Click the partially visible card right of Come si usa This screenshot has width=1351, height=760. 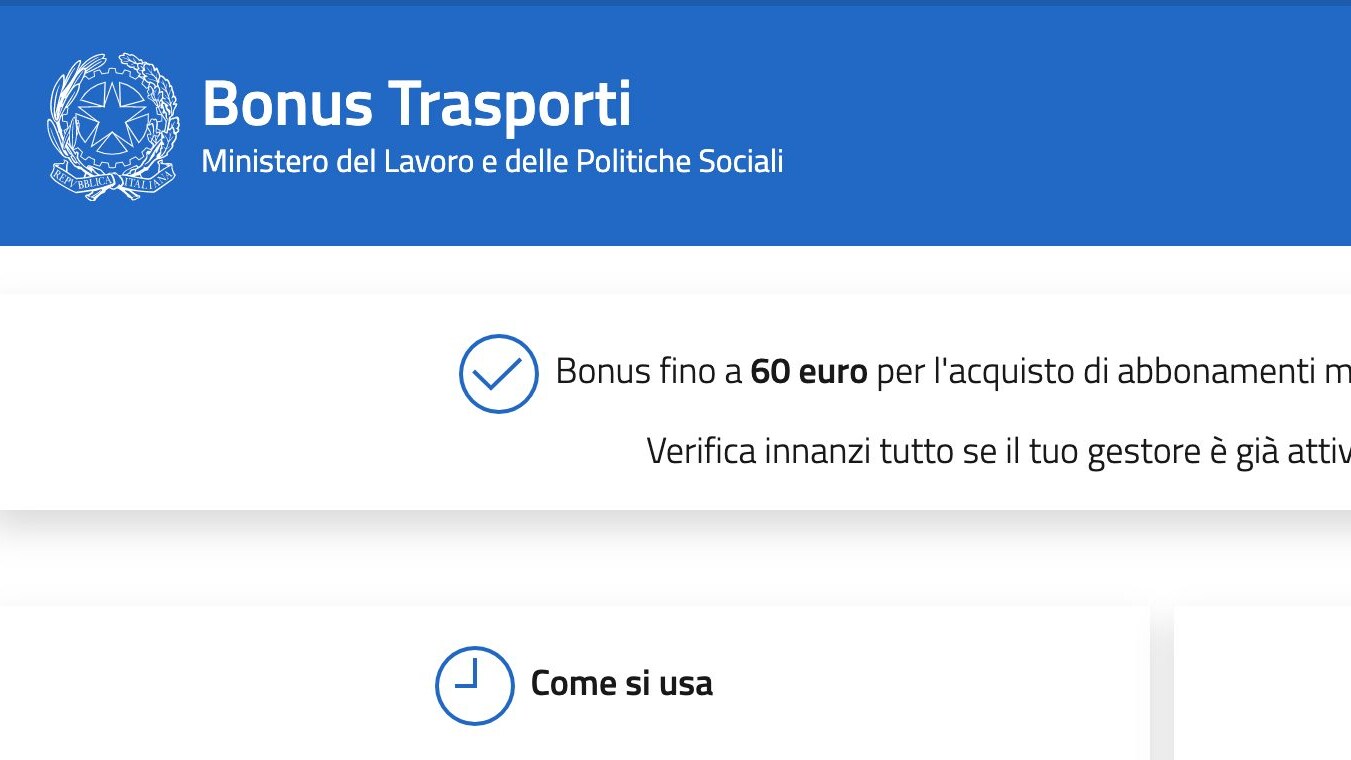click(x=1262, y=684)
